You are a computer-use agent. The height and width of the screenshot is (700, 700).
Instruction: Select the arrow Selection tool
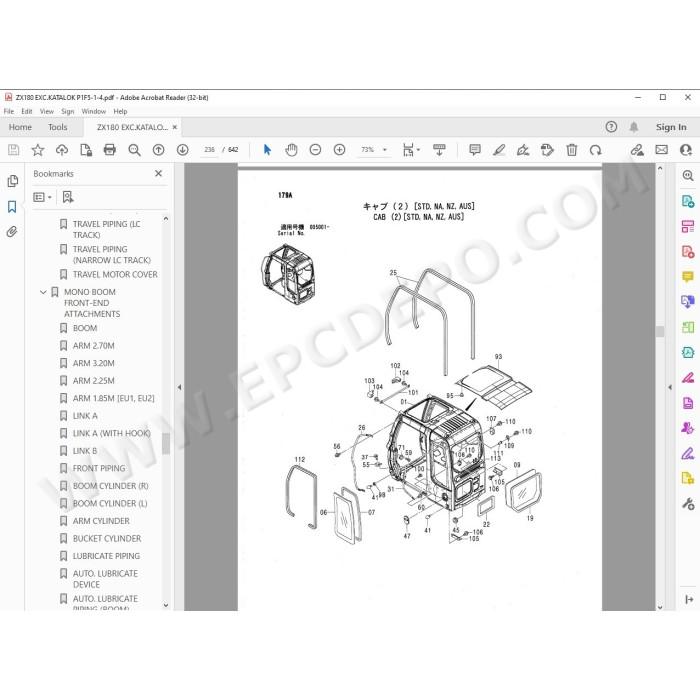267,150
